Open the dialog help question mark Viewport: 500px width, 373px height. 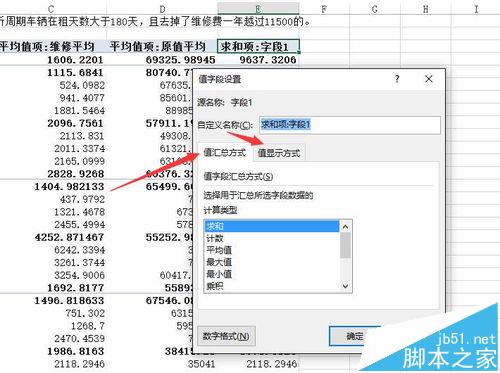point(397,79)
